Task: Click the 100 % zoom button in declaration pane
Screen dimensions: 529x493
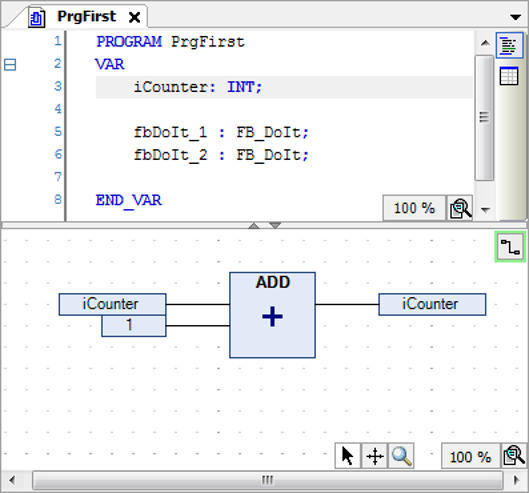Action: coord(414,208)
